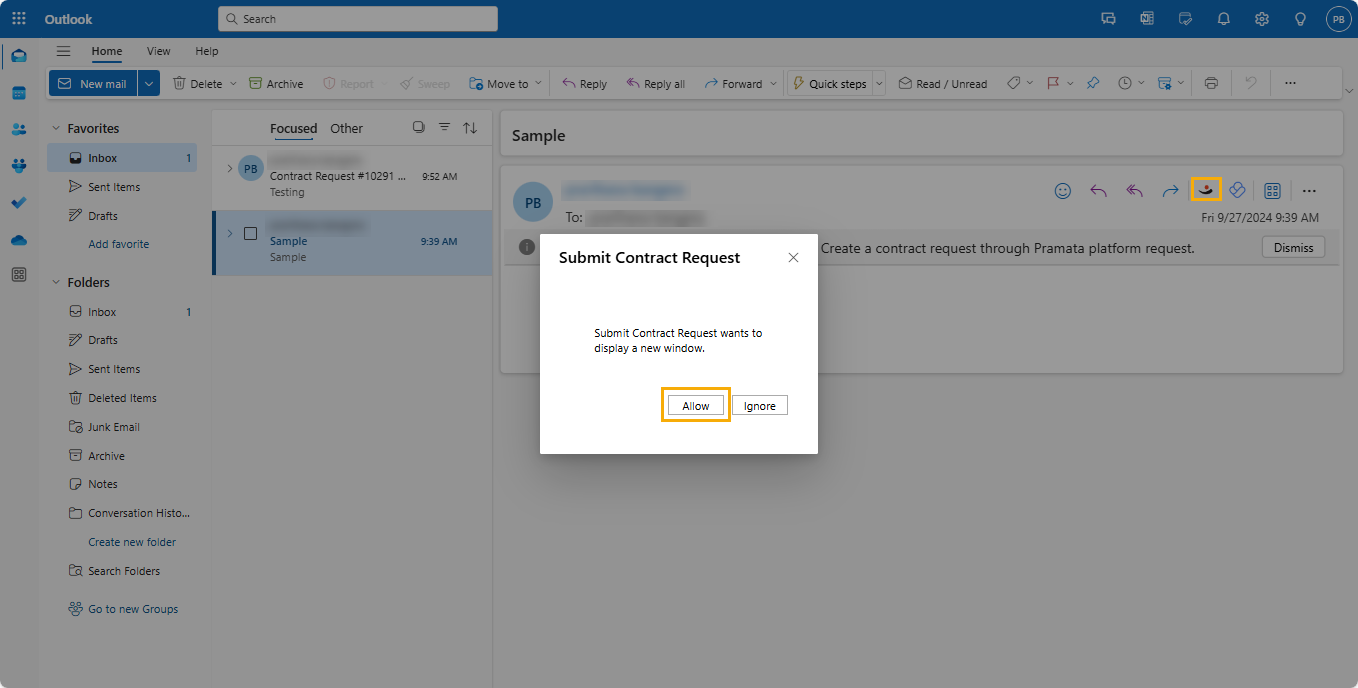Click the Search box in header
This screenshot has height=688, width=1358.
[358, 19]
